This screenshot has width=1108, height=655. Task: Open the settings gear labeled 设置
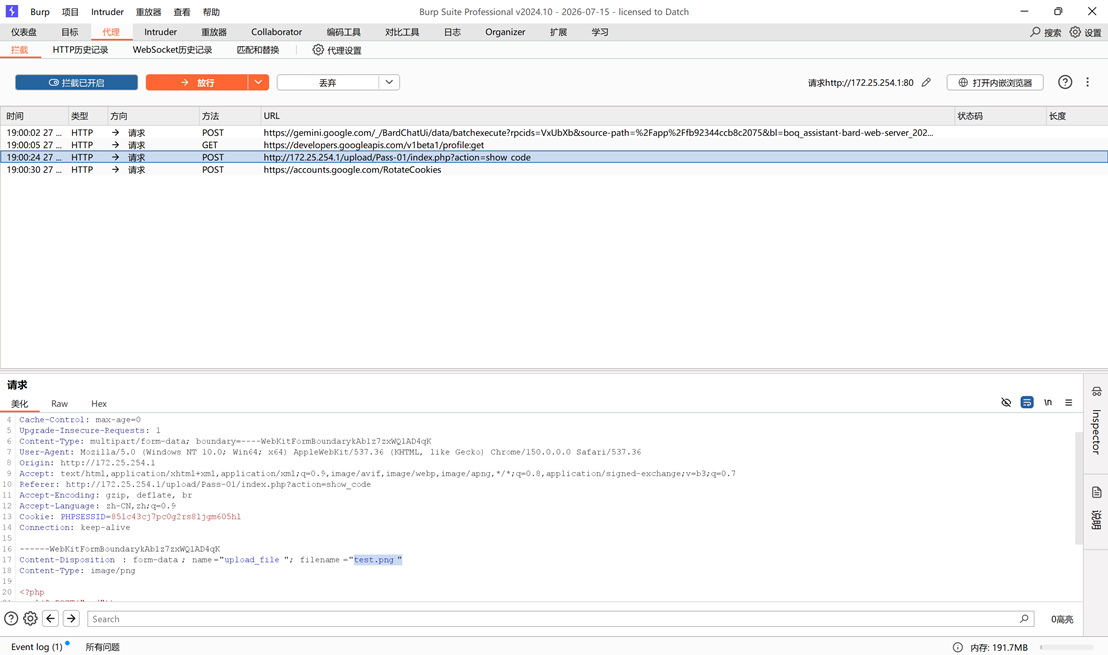pyautogui.click(x=1085, y=32)
